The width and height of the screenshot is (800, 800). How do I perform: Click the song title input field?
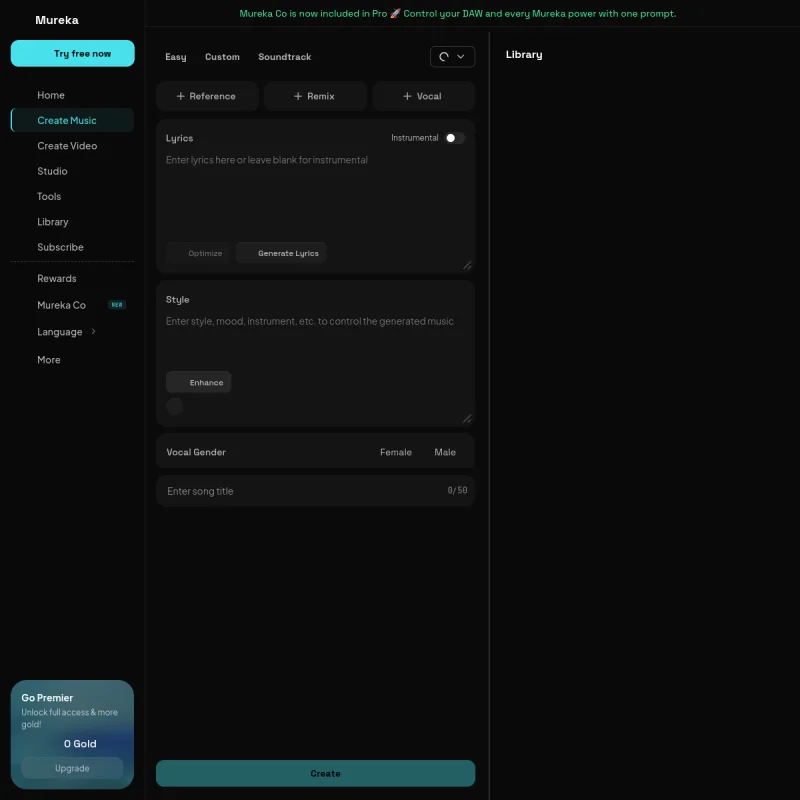tap(315, 491)
